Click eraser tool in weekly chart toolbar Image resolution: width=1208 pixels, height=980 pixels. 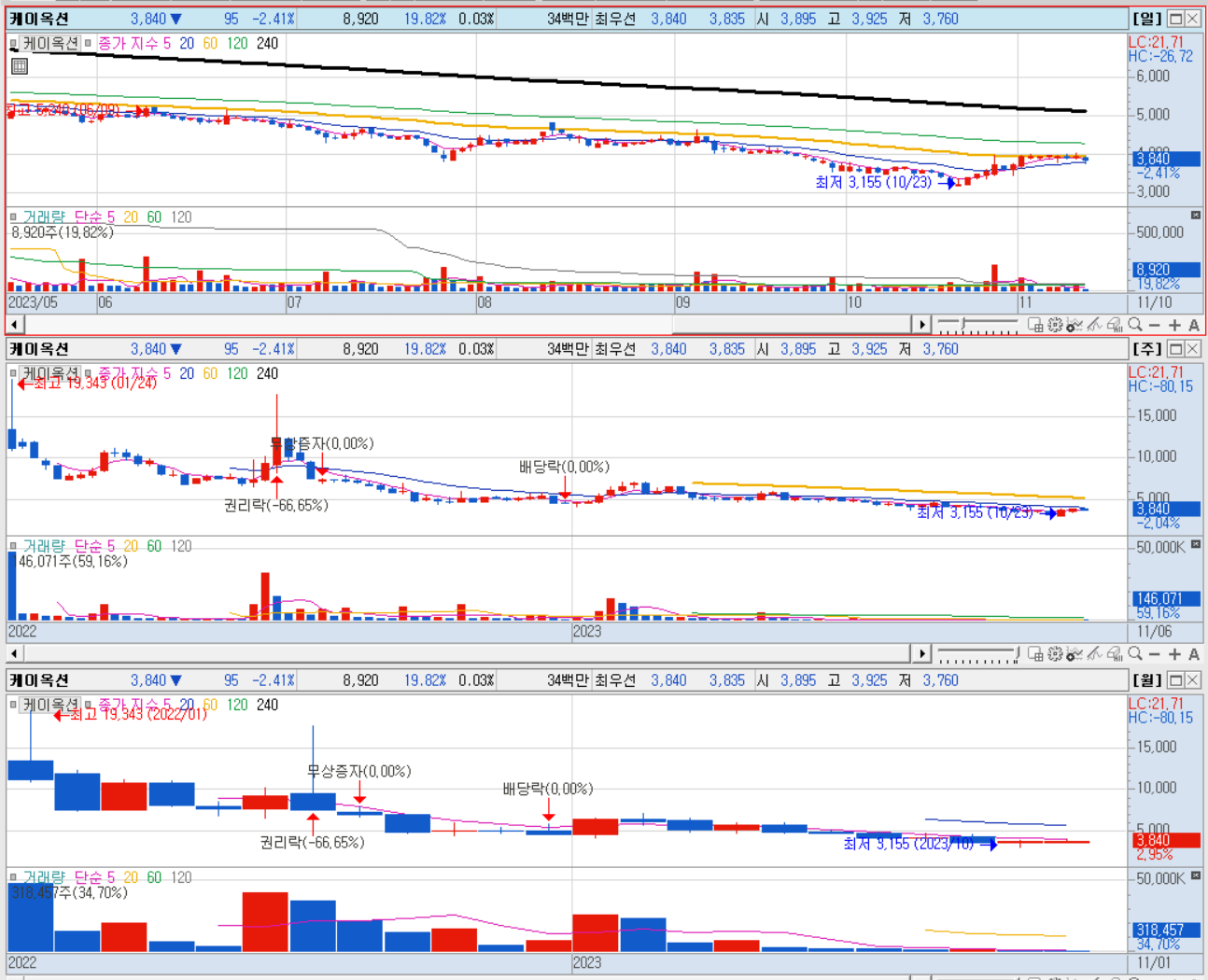pyautogui.click(x=1115, y=654)
